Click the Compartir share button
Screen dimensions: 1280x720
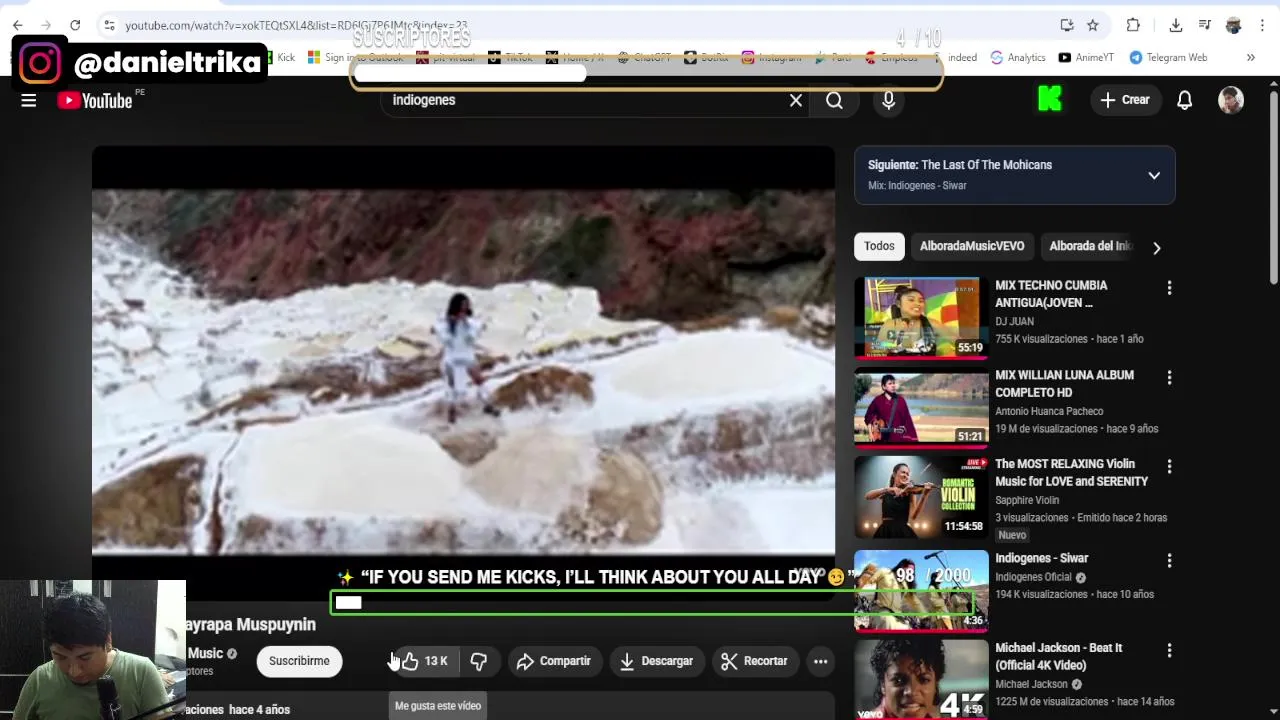(x=553, y=661)
